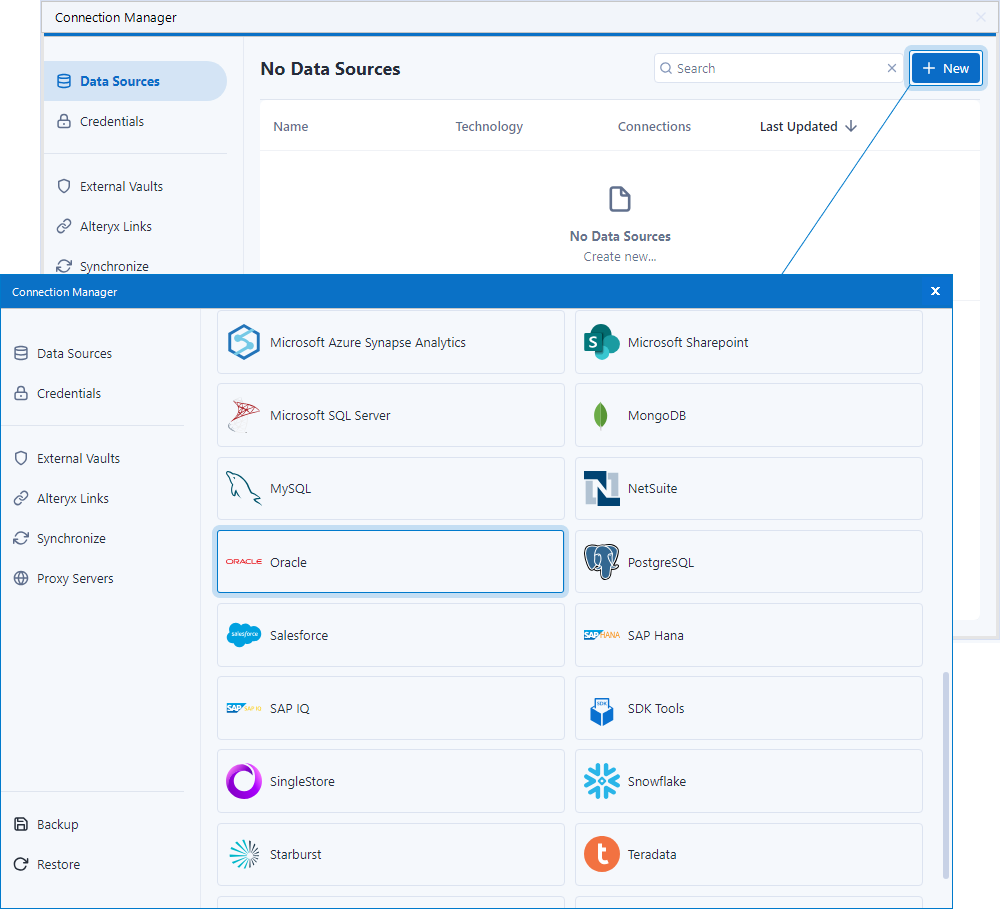Select the PostgreSQL elephant icon

(601, 561)
